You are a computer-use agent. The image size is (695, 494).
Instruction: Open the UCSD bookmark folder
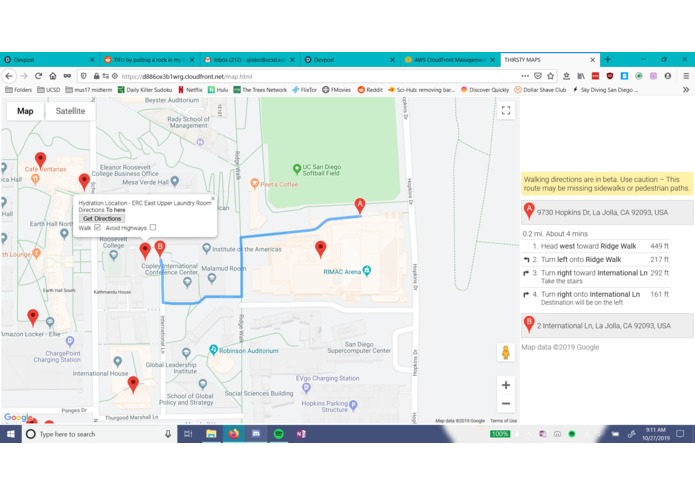pyautogui.click(x=49, y=89)
